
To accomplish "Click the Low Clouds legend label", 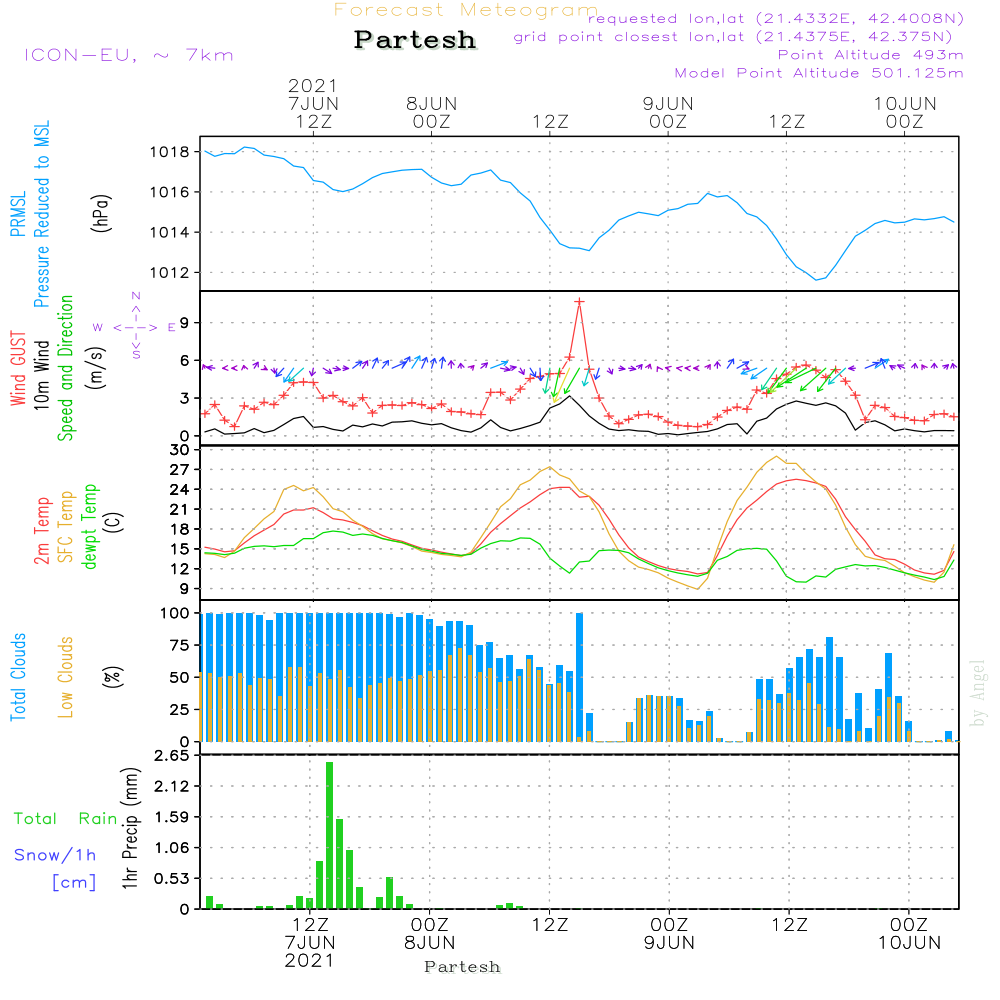I will pos(66,677).
